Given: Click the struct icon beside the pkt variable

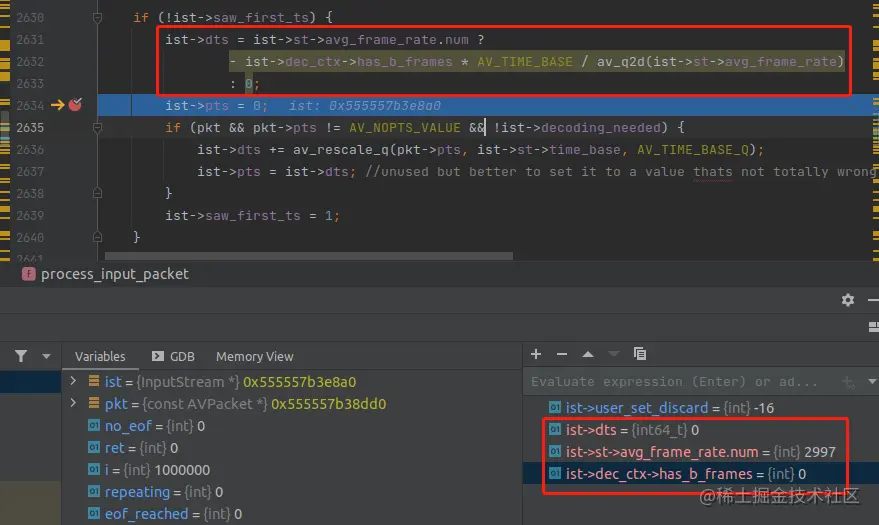Looking at the screenshot, I should (94, 403).
